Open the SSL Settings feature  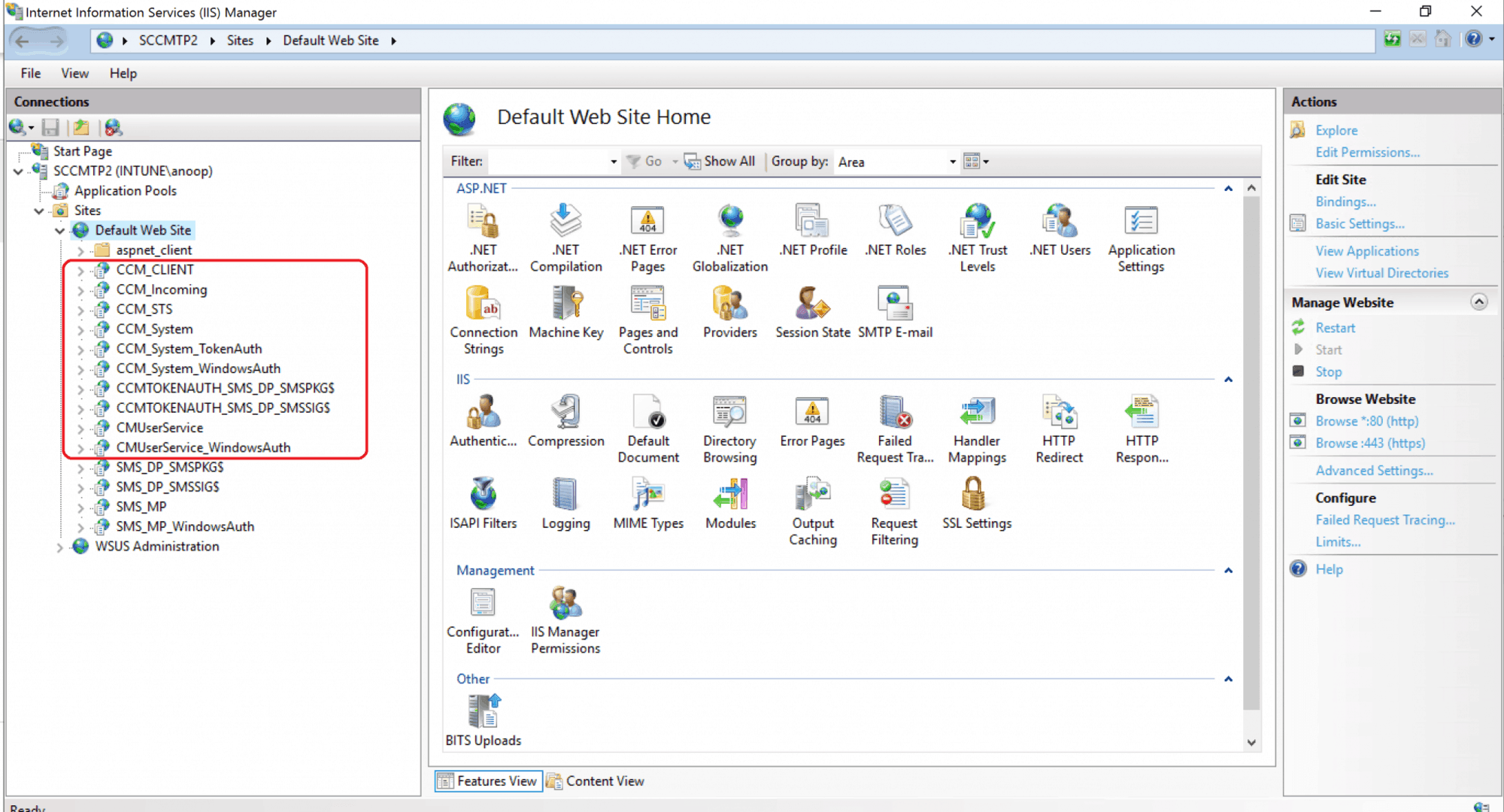(977, 504)
